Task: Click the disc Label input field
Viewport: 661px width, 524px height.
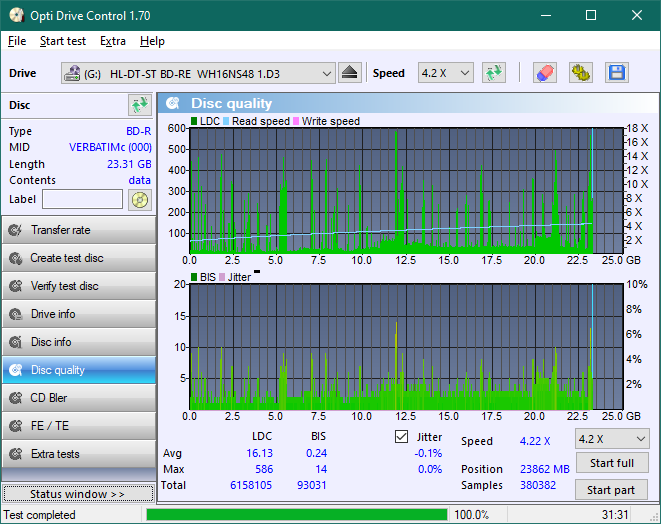Action: coord(82,199)
